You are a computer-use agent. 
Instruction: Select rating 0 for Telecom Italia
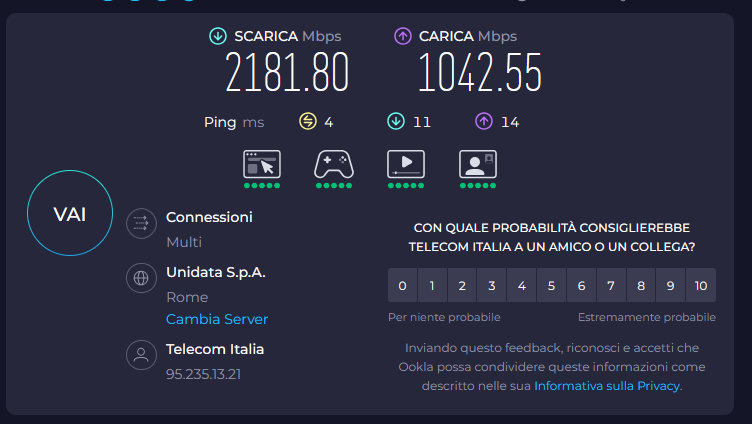[x=402, y=286]
